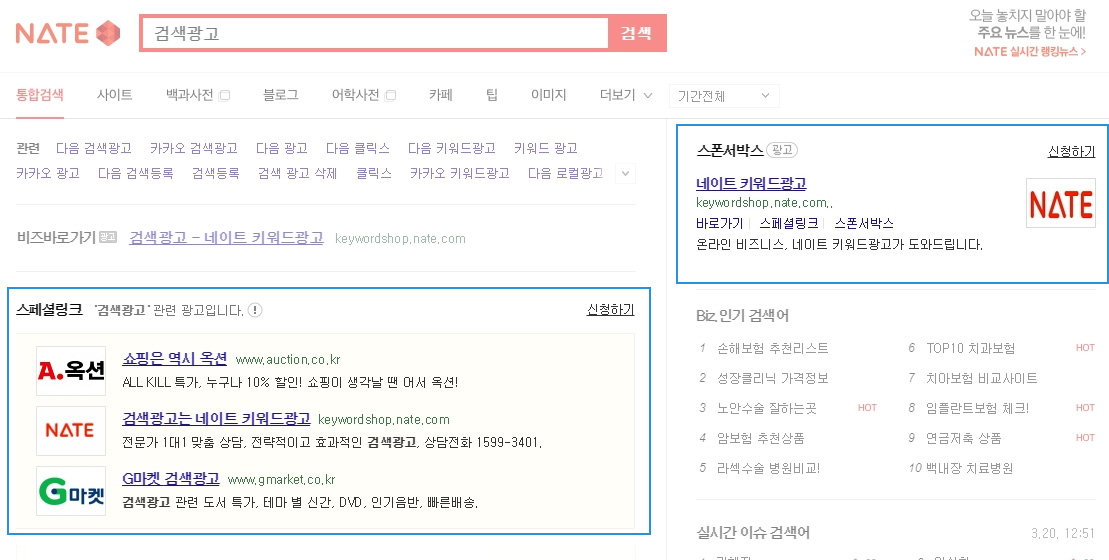Click related keyword 키워드 광고
The height and width of the screenshot is (560, 1109).
pyautogui.click(x=546, y=148)
